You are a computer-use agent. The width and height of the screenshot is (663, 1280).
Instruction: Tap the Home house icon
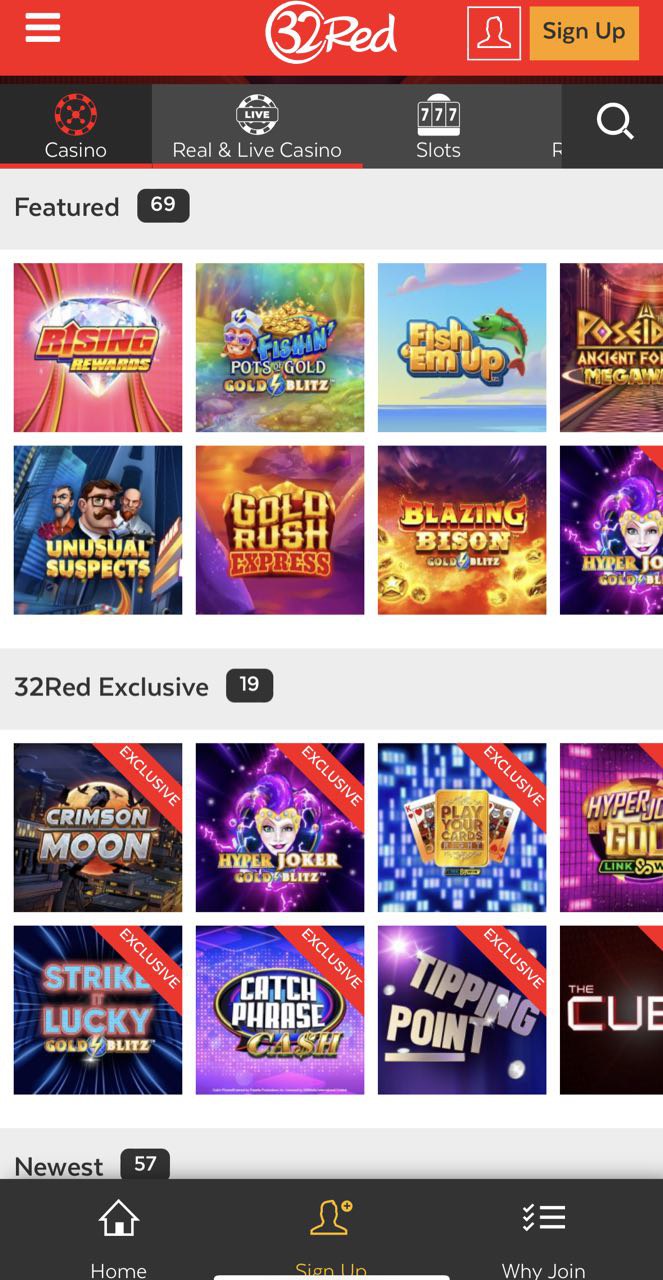[x=118, y=1218]
